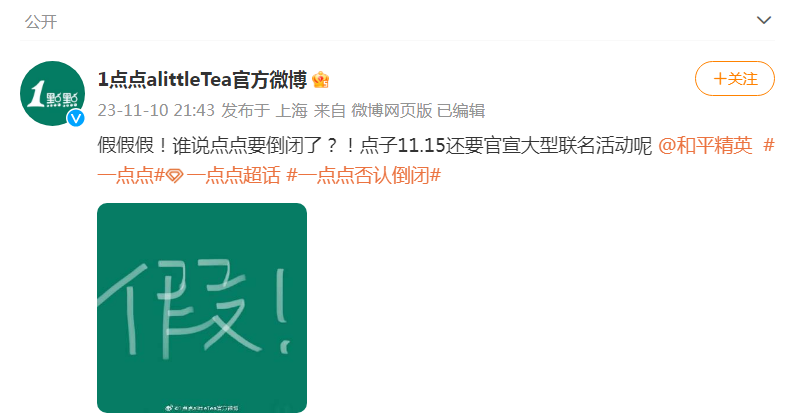The height and width of the screenshot is (417, 795).
Task: Open the green 1點點 avatar
Action: pos(52,93)
